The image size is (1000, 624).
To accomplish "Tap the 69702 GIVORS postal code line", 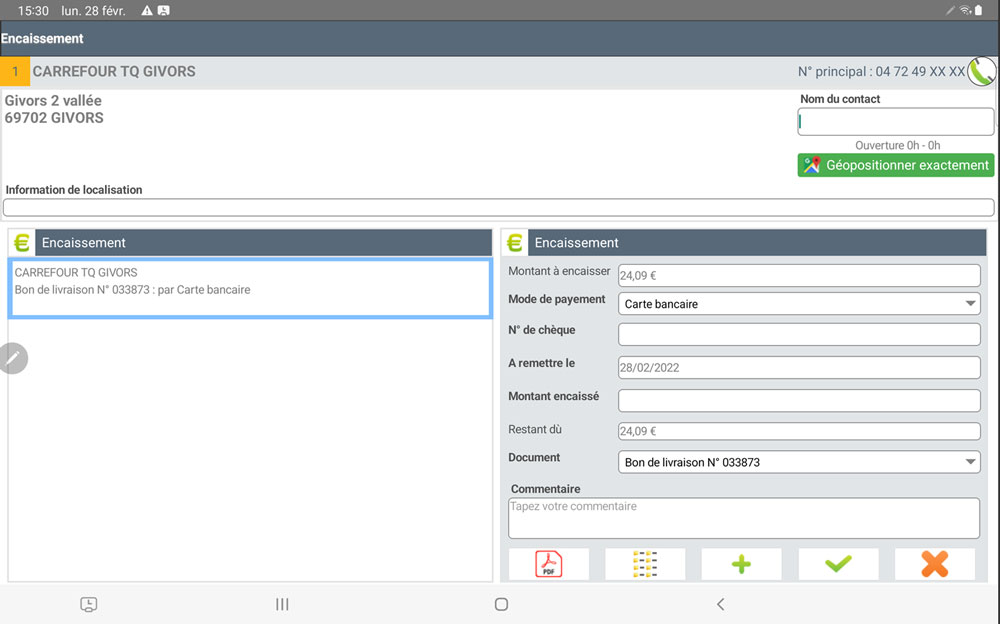I will pyautogui.click(x=54, y=117).
